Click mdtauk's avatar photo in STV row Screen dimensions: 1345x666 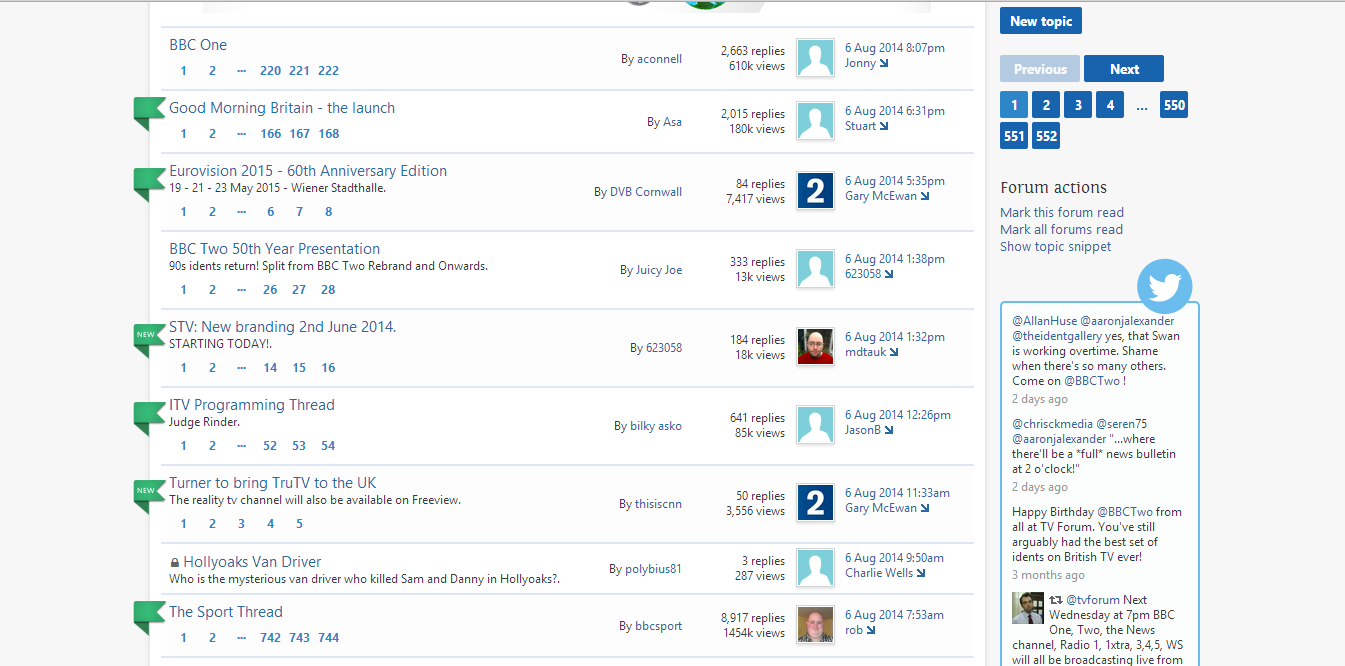[x=815, y=346]
